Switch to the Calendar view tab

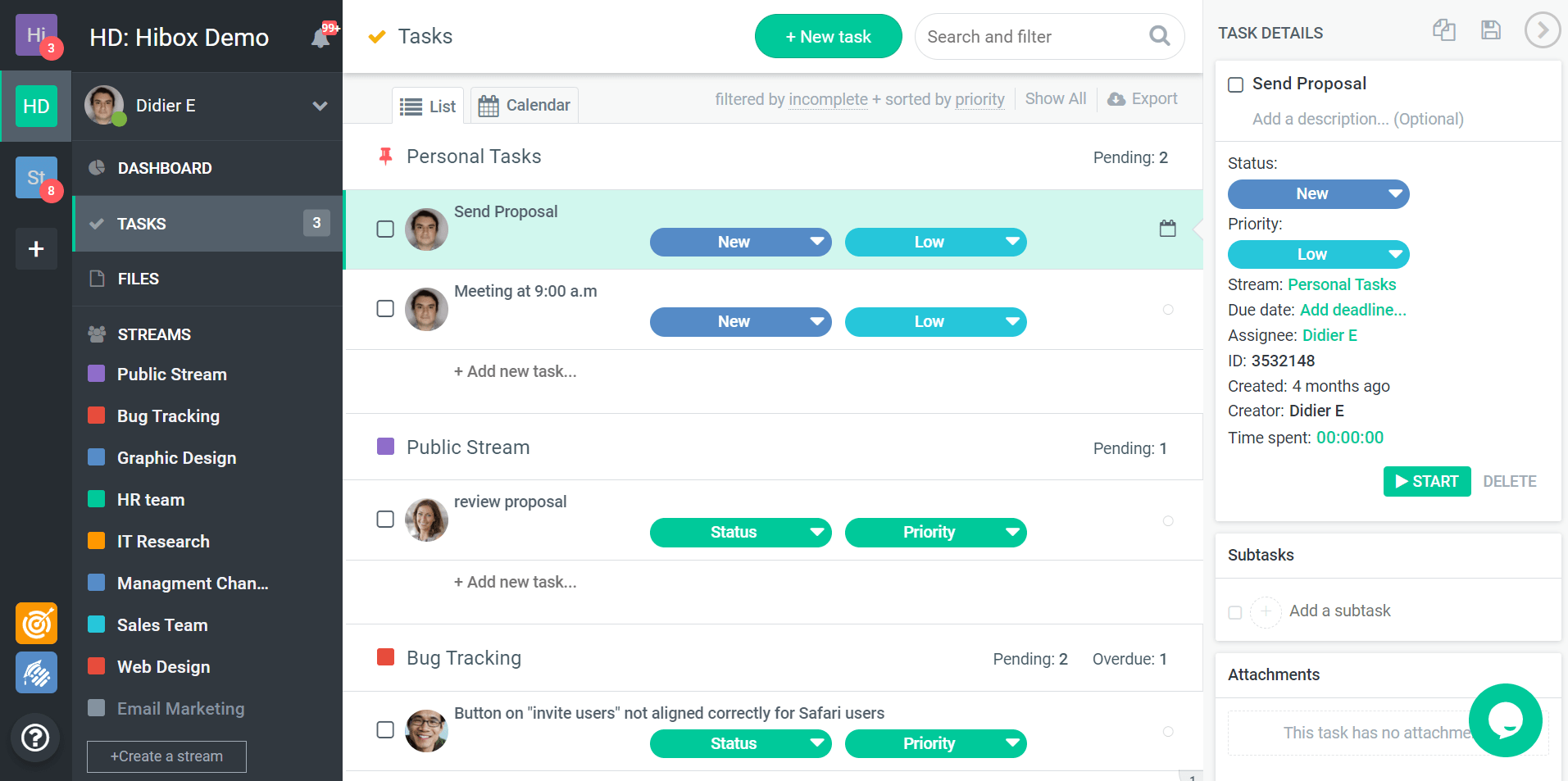(525, 106)
